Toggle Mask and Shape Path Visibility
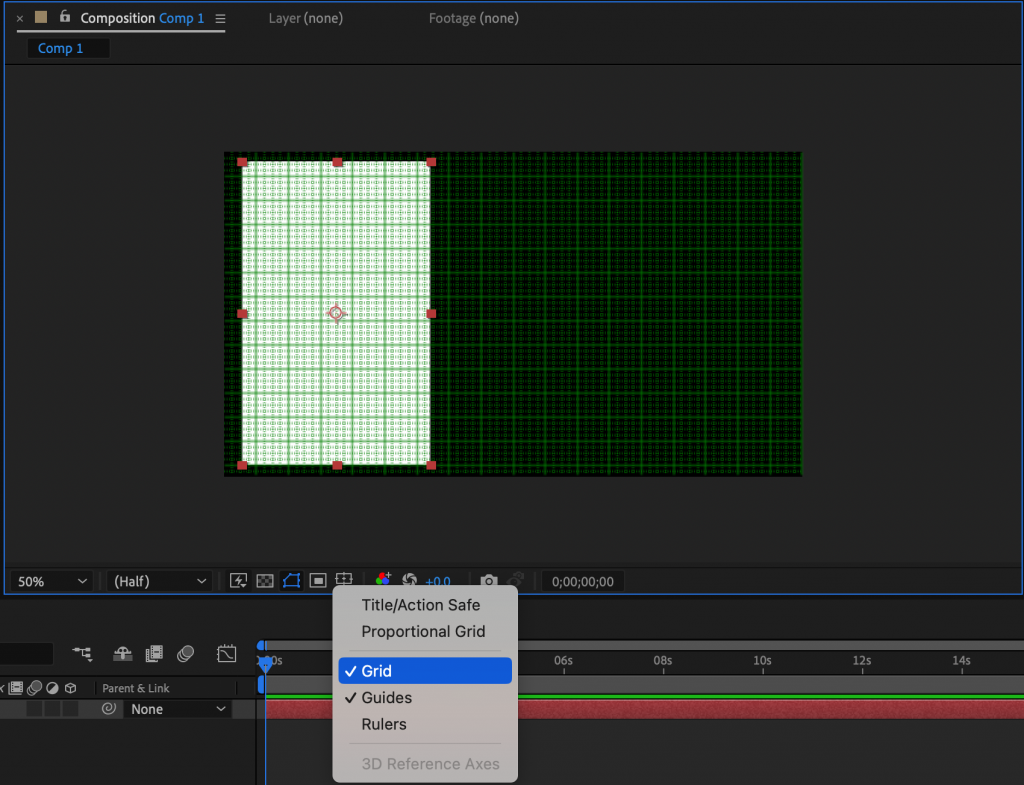This screenshot has height=785, width=1024. [x=290, y=580]
